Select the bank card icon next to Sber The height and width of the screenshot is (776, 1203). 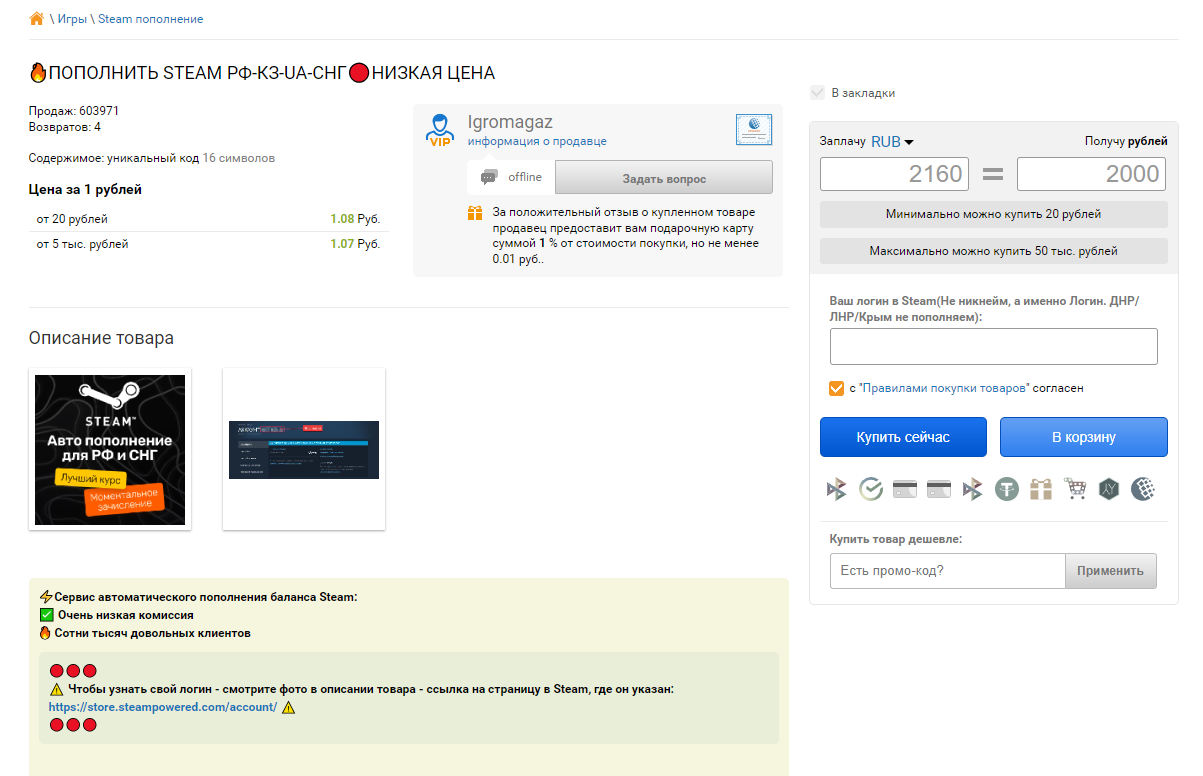904,489
